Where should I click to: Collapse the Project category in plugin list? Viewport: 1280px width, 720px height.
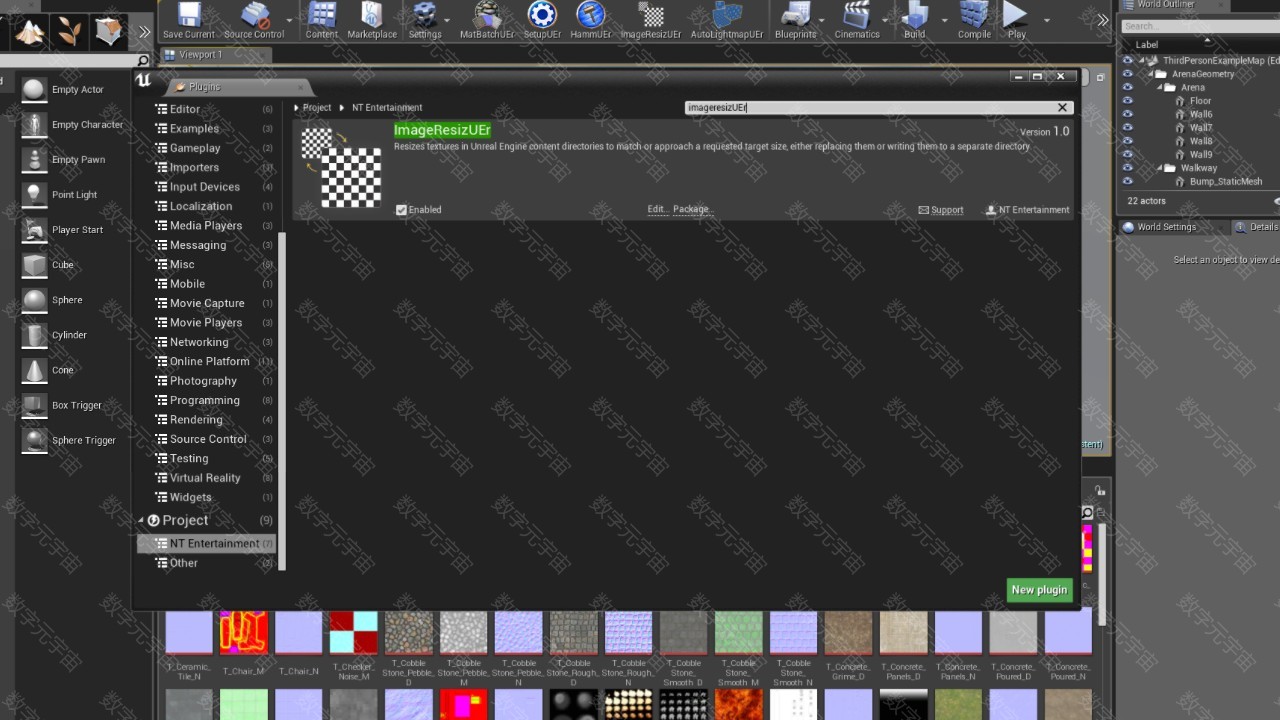coord(141,521)
